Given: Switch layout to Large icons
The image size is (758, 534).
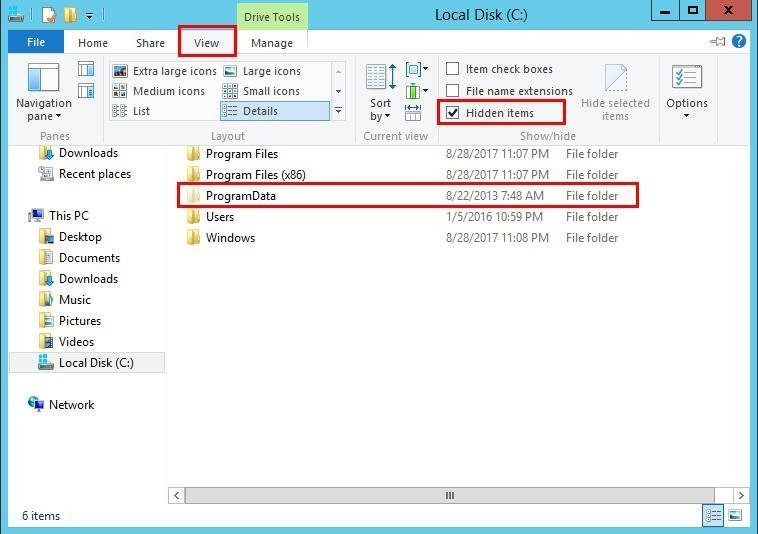Looking at the screenshot, I should point(262,71).
